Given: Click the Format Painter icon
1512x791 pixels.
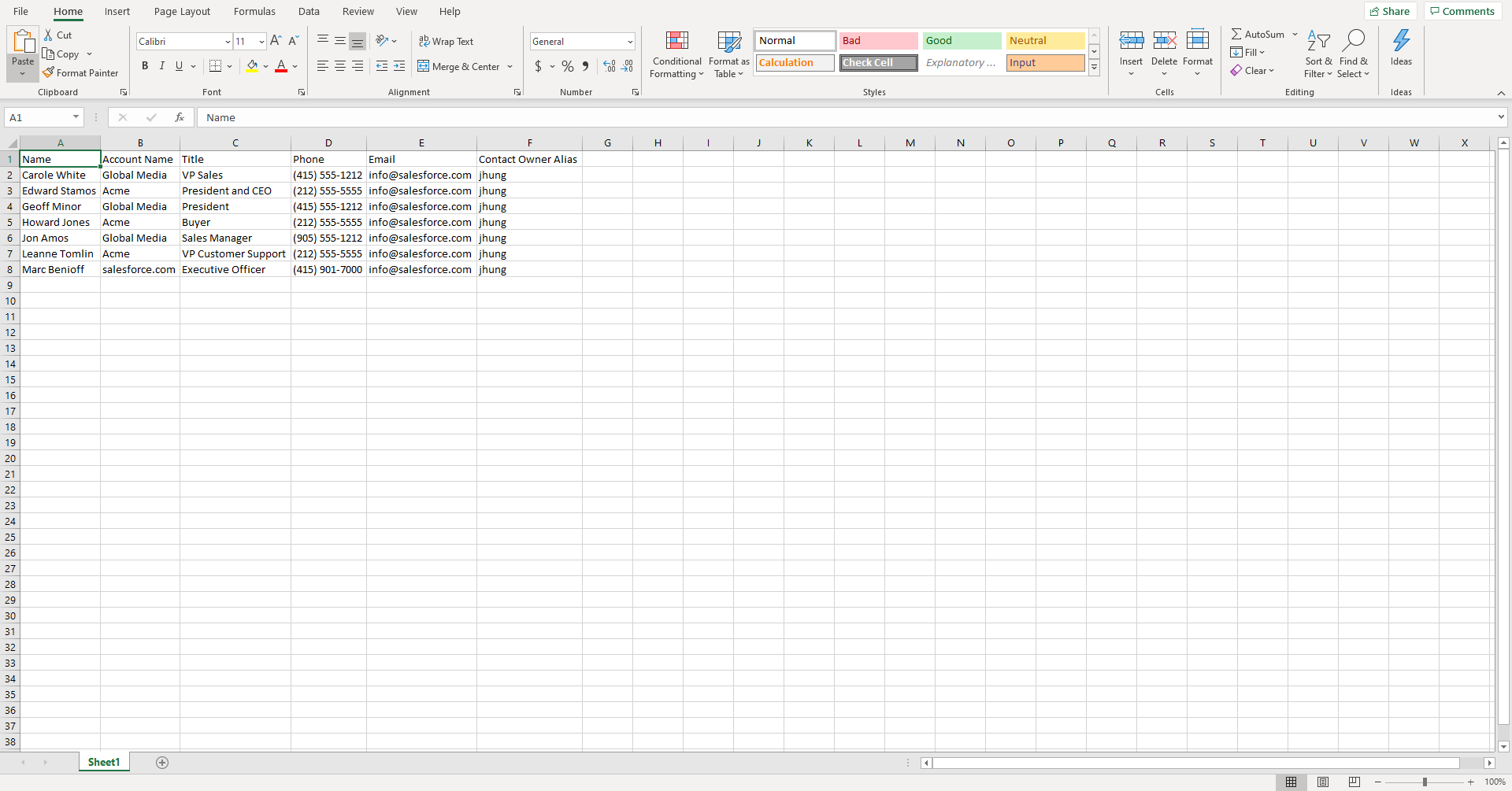Looking at the screenshot, I should tap(49, 72).
